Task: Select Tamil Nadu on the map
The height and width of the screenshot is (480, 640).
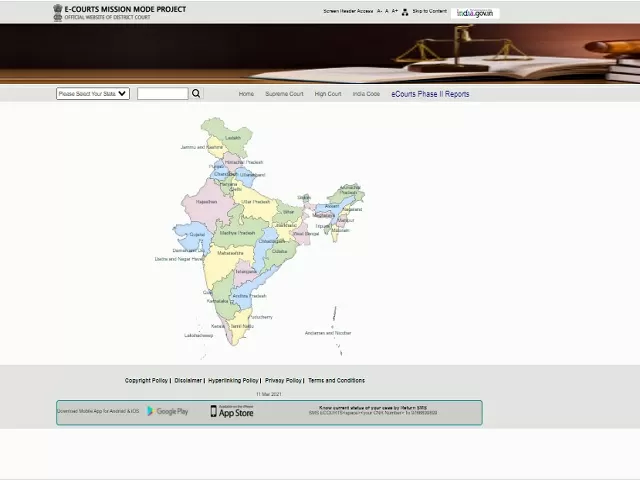Action: [242, 326]
